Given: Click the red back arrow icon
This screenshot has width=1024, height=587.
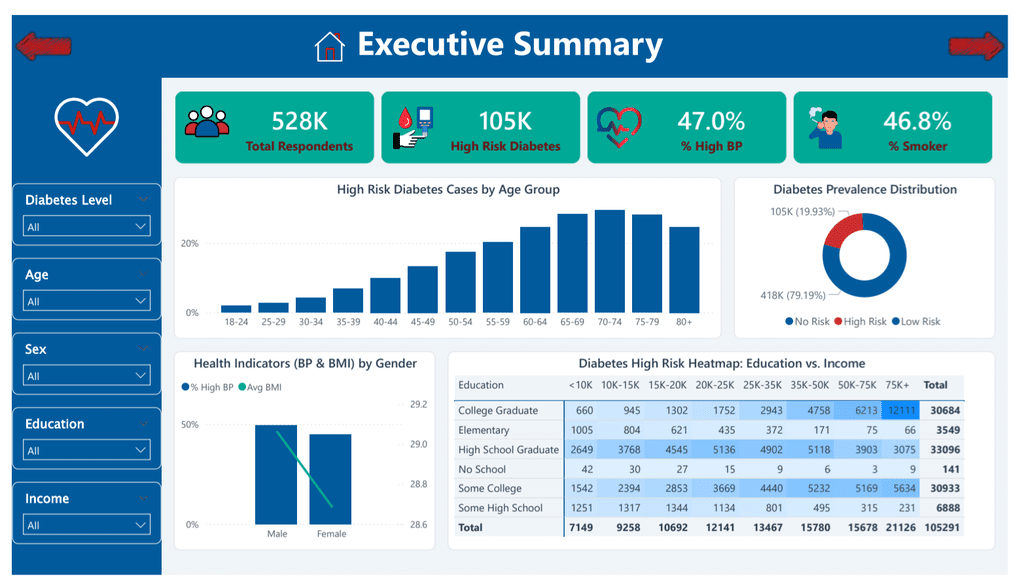Looking at the screenshot, I should click(43, 46).
